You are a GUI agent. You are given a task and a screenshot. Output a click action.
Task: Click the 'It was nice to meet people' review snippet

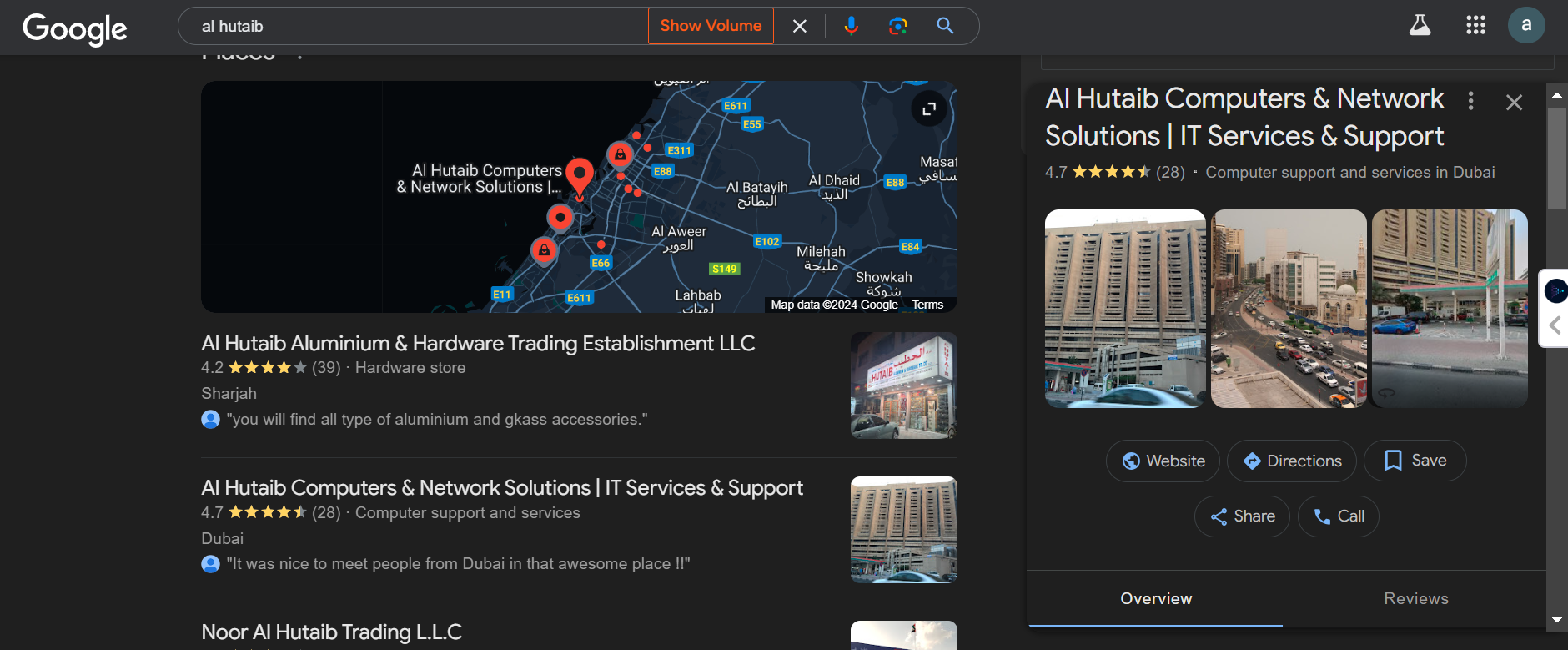coord(458,564)
